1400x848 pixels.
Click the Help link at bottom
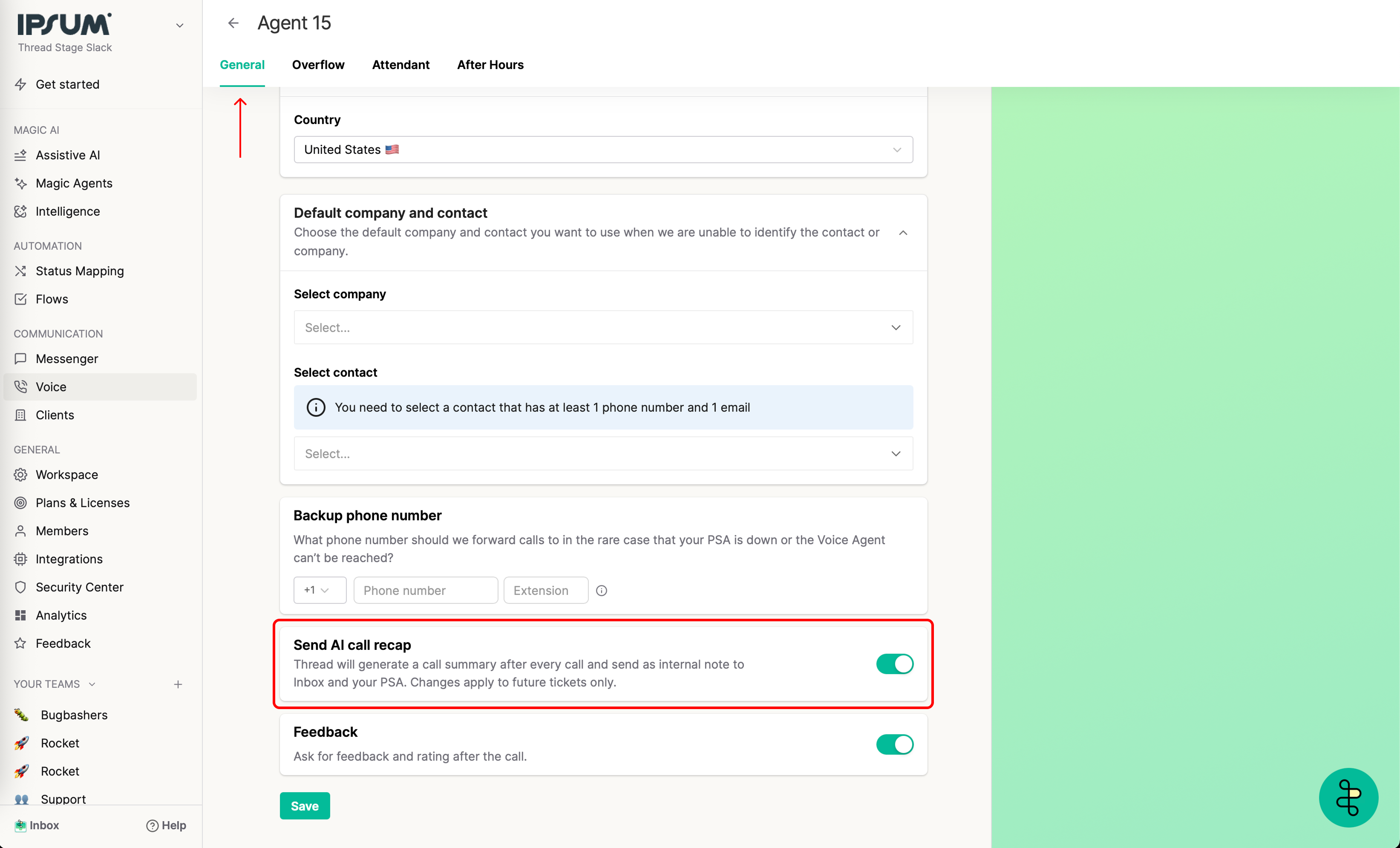tap(167, 825)
